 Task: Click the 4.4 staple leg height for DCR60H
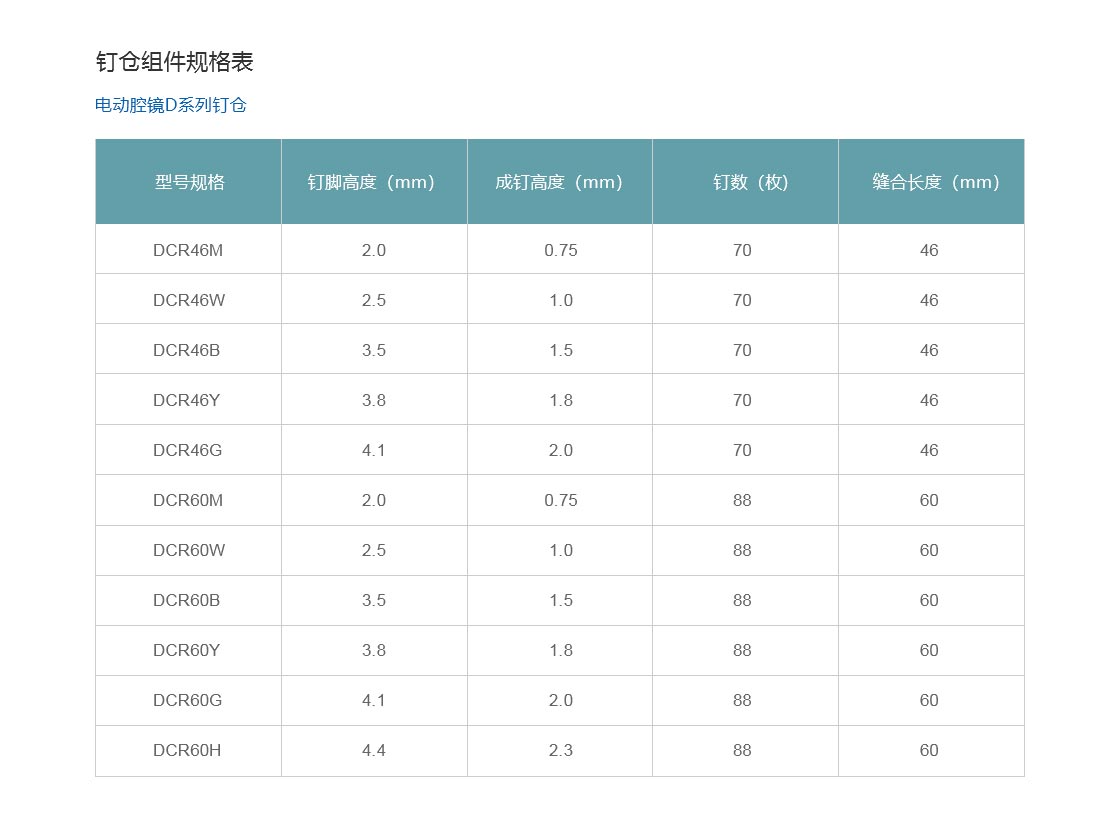374,750
